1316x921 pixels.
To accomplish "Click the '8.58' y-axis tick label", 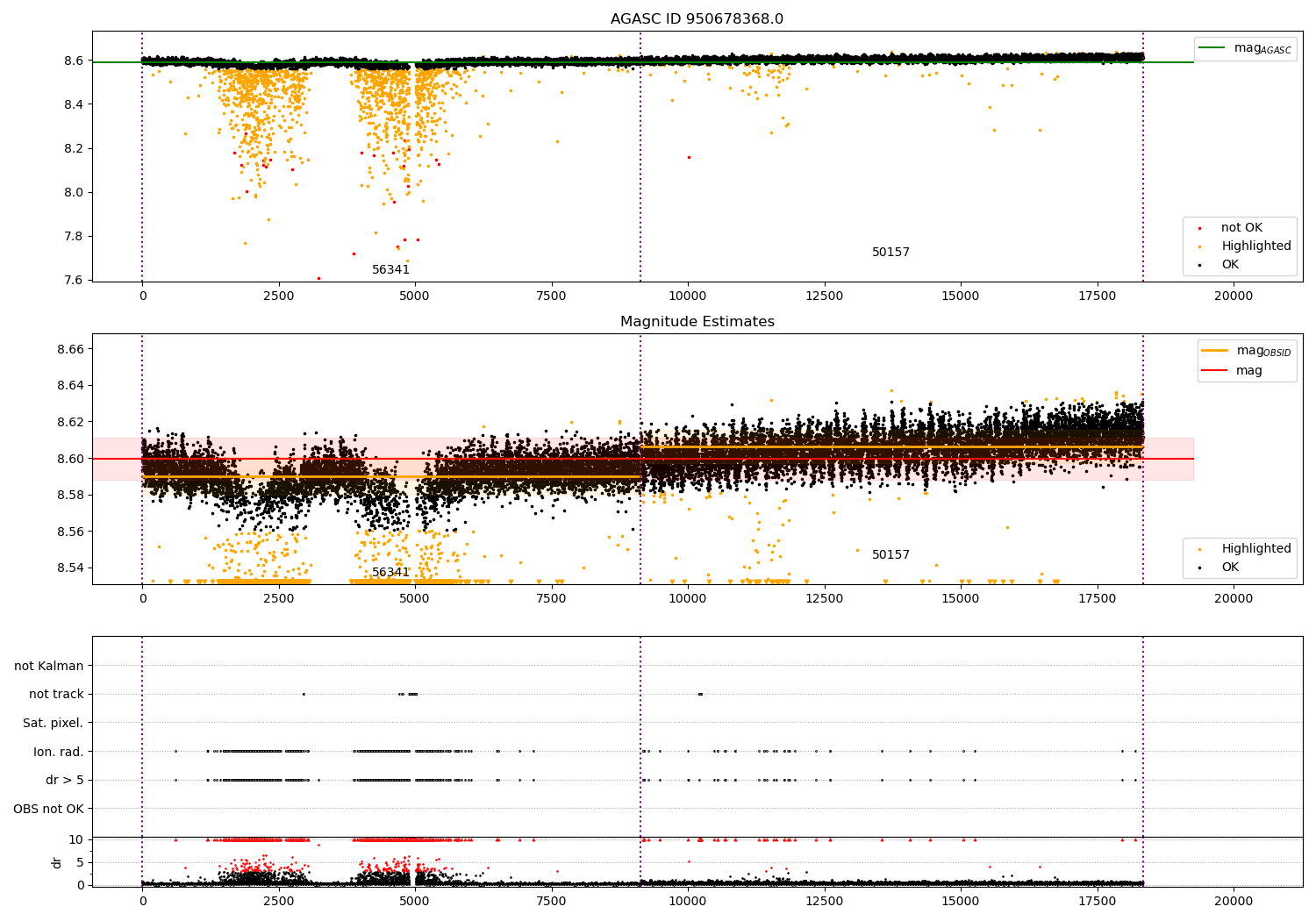I will tap(71, 496).
